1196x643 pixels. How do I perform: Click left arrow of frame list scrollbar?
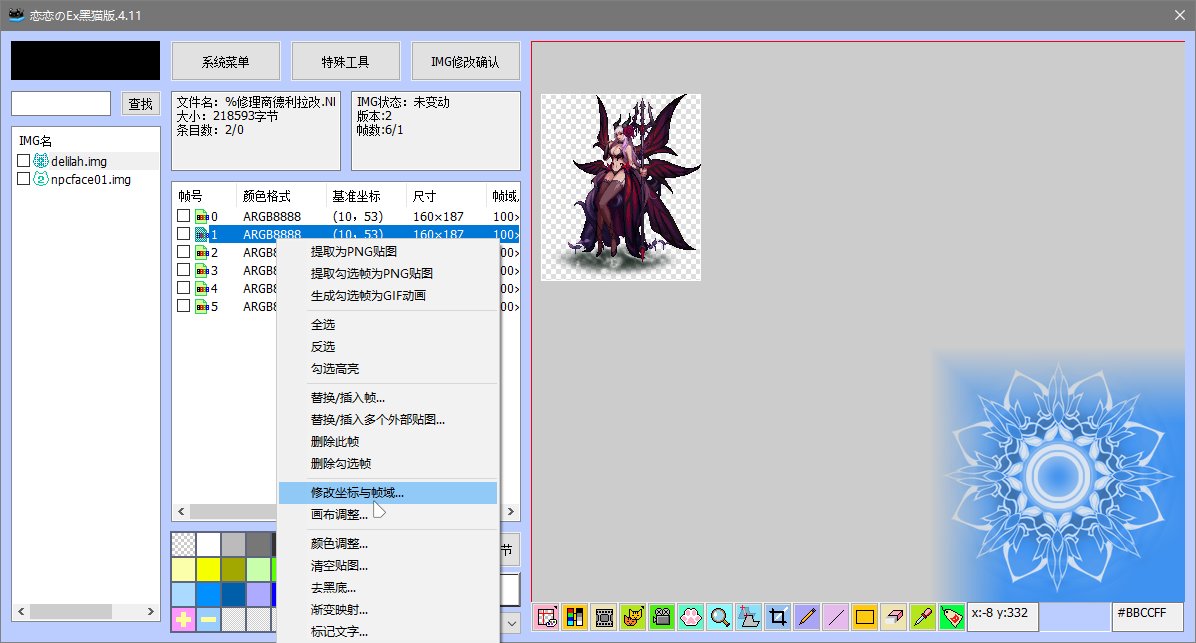tap(181, 511)
